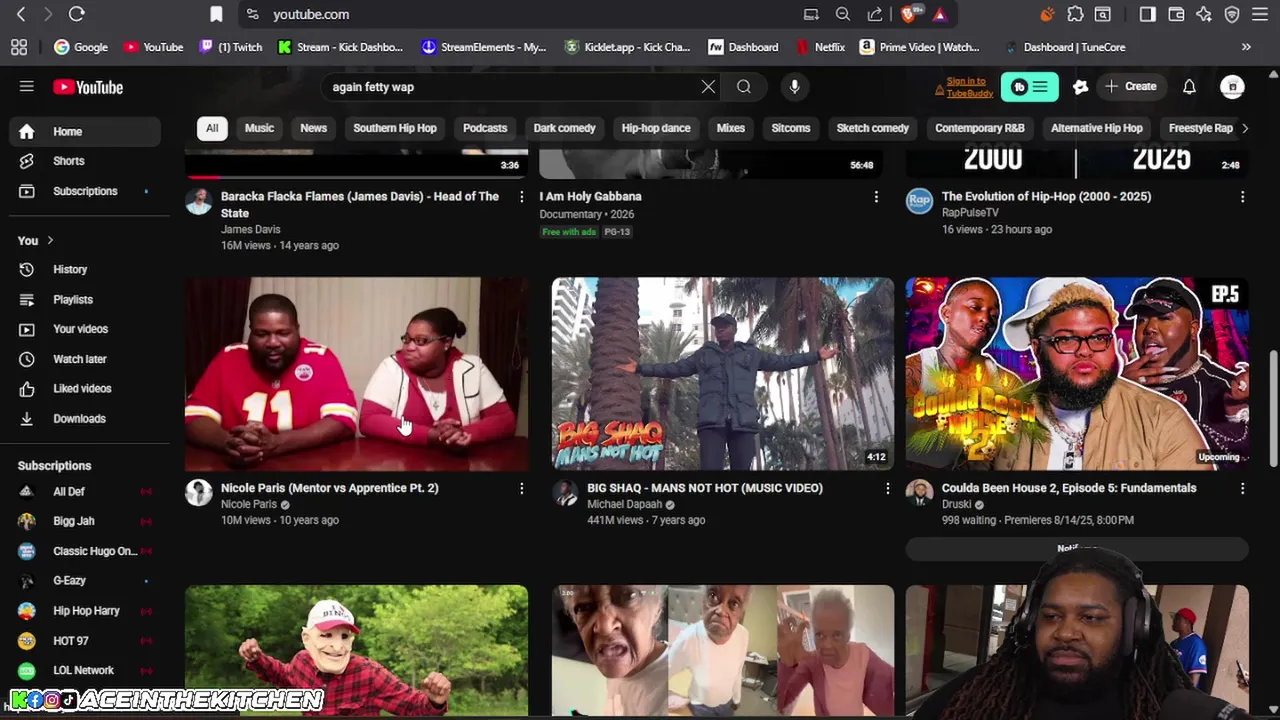Select the News filter chip
The width and height of the screenshot is (1280, 720).
(313, 128)
